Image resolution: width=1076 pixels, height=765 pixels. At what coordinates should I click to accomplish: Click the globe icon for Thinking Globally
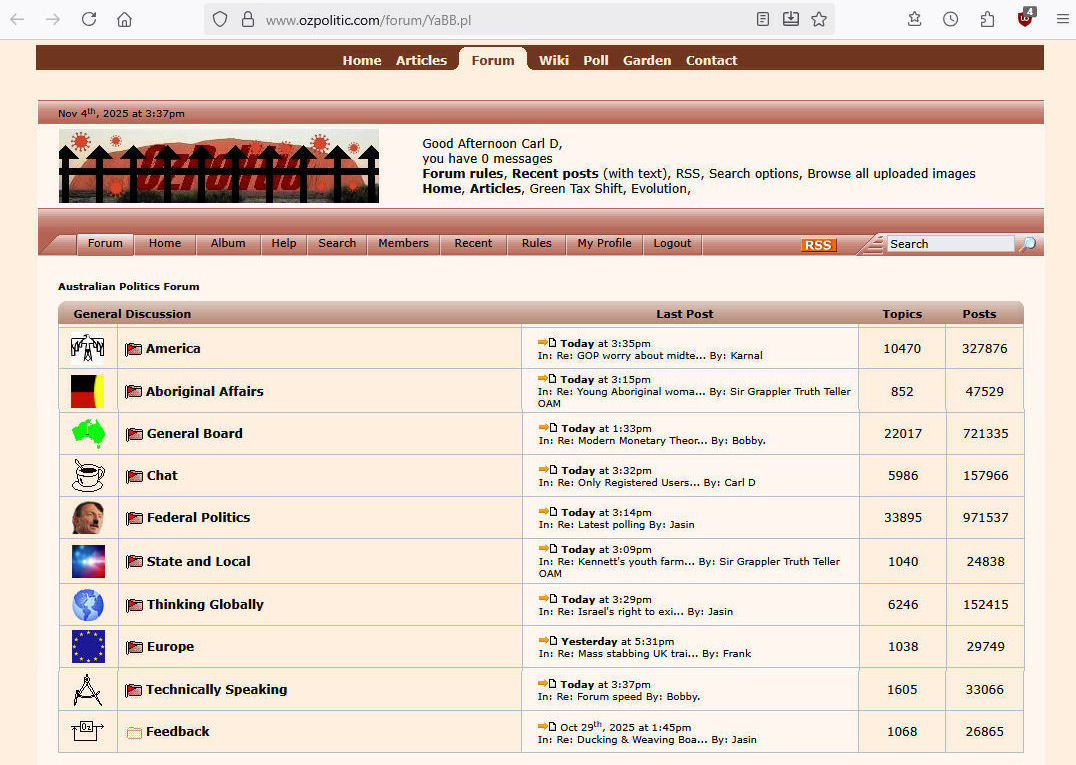[x=88, y=604]
